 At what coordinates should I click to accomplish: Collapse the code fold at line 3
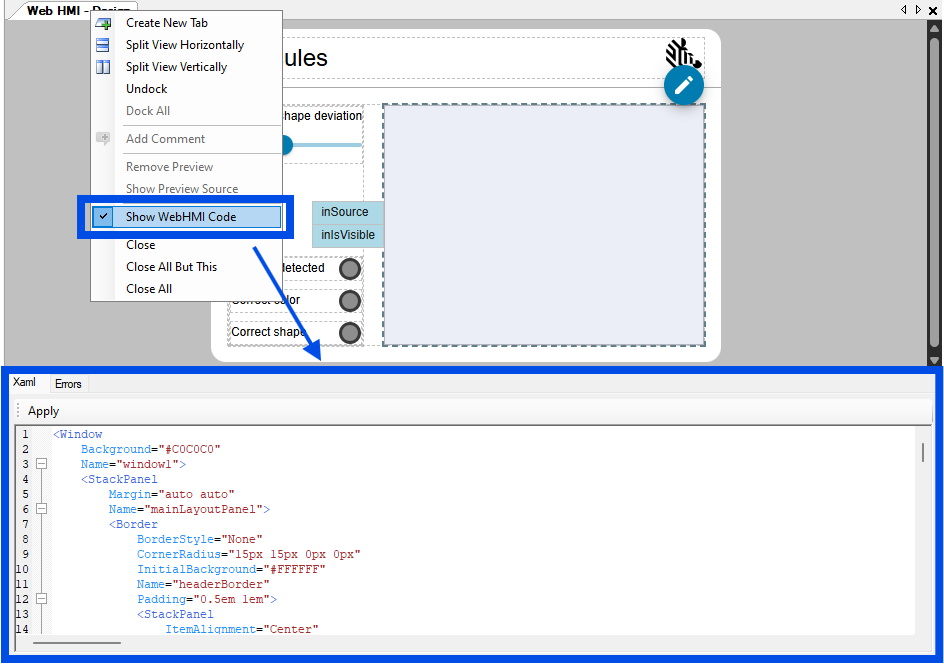tap(41, 463)
